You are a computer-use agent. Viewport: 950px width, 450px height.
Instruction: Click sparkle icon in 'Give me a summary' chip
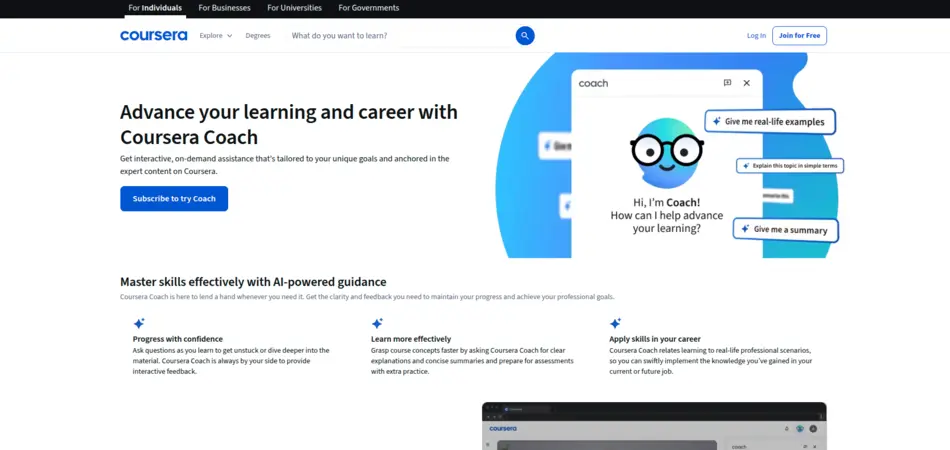pyautogui.click(x=745, y=230)
